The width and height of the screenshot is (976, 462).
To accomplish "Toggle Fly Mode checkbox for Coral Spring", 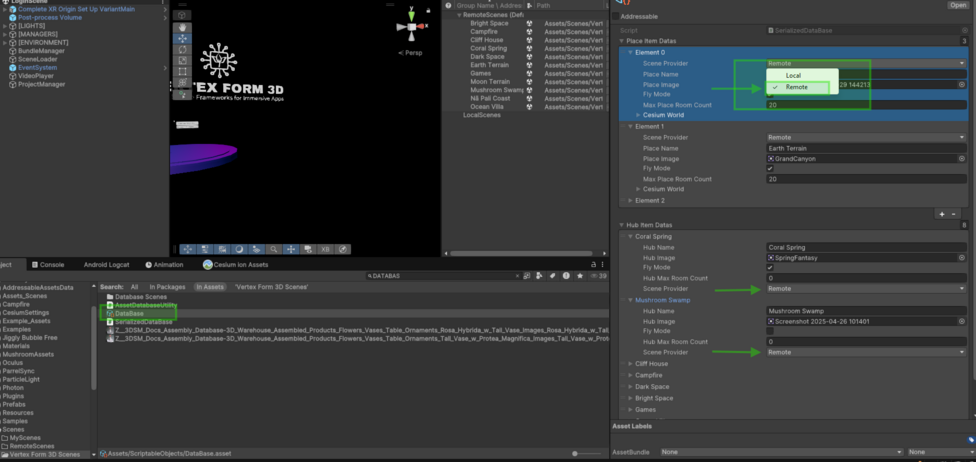I will pos(770,268).
